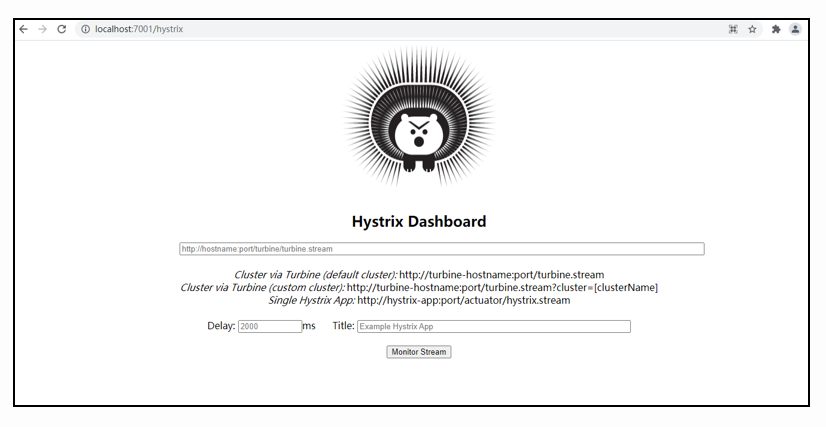The height and width of the screenshot is (427, 826).
Task: Click the 'Delay:' label
Action: point(221,326)
